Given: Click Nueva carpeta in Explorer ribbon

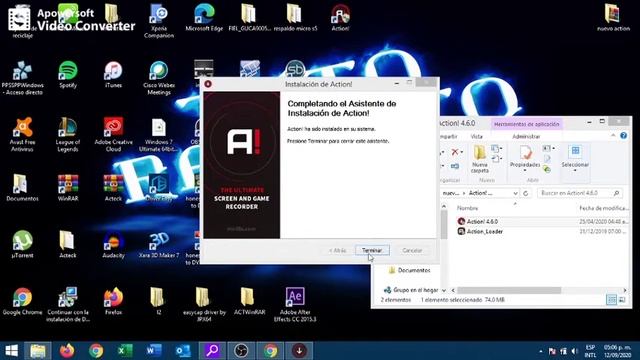Looking at the screenshot, I should pyautogui.click(x=480, y=158).
